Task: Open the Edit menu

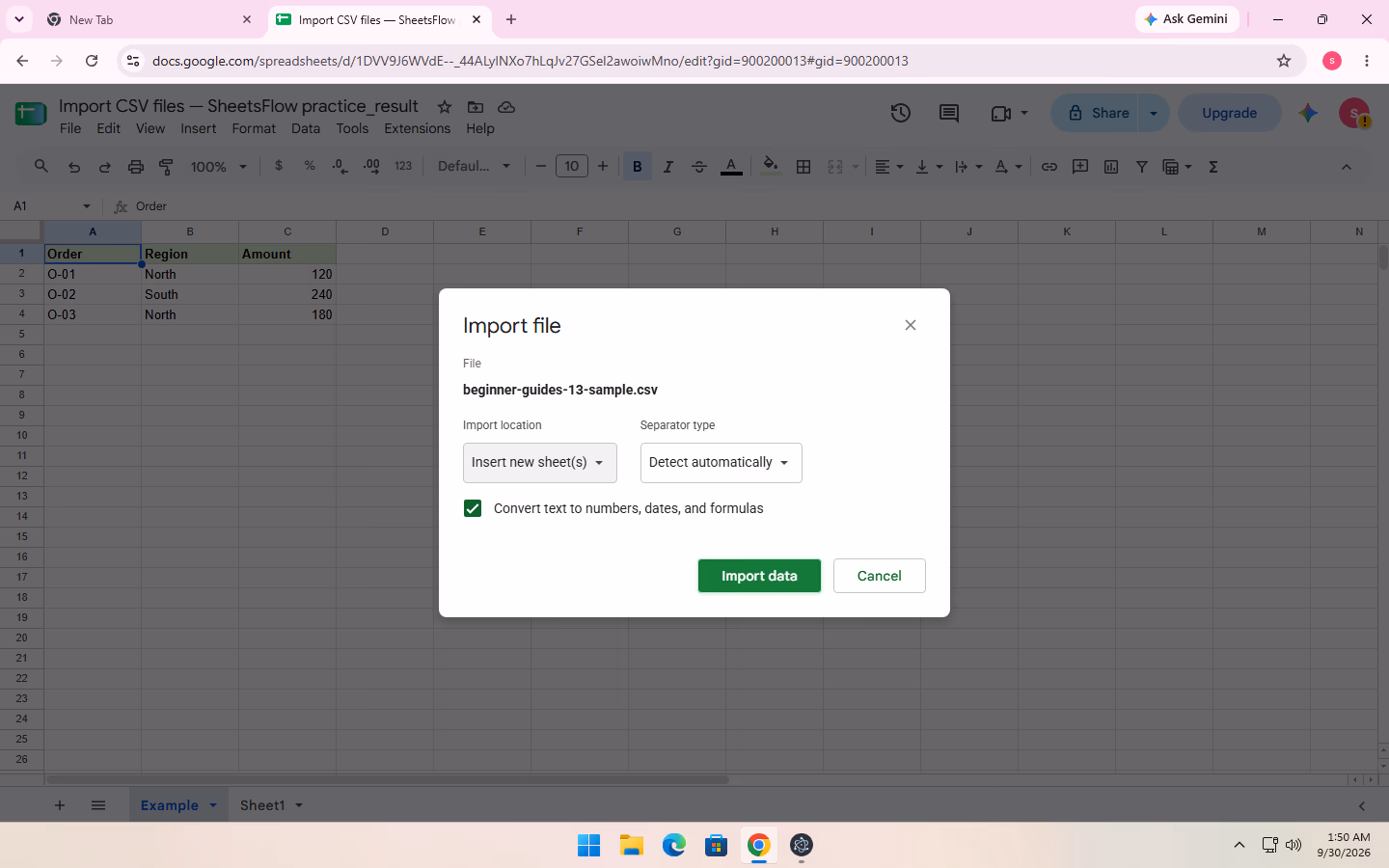Action: [x=109, y=128]
